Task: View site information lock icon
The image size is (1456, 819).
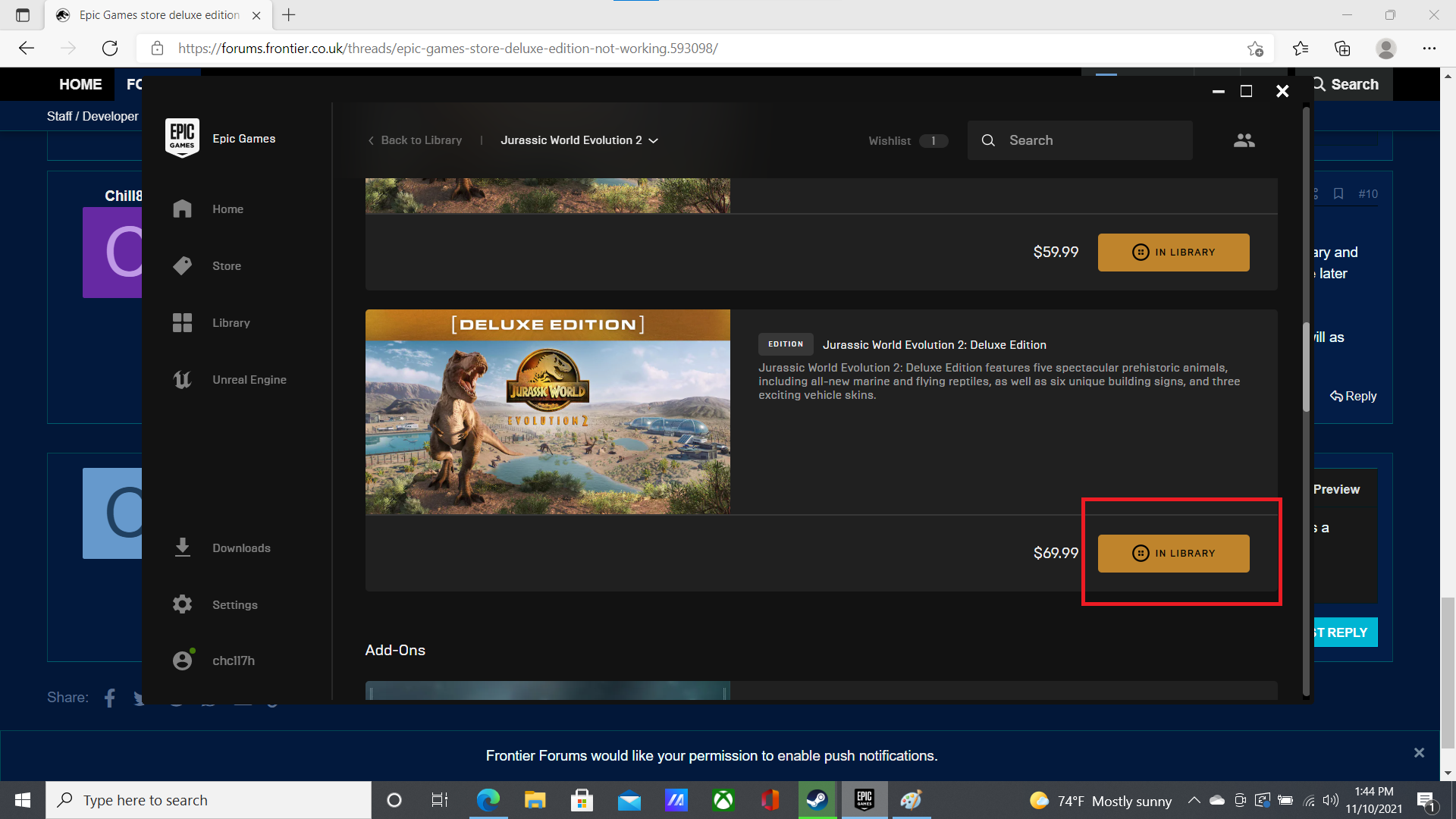Action: click(157, 49)
